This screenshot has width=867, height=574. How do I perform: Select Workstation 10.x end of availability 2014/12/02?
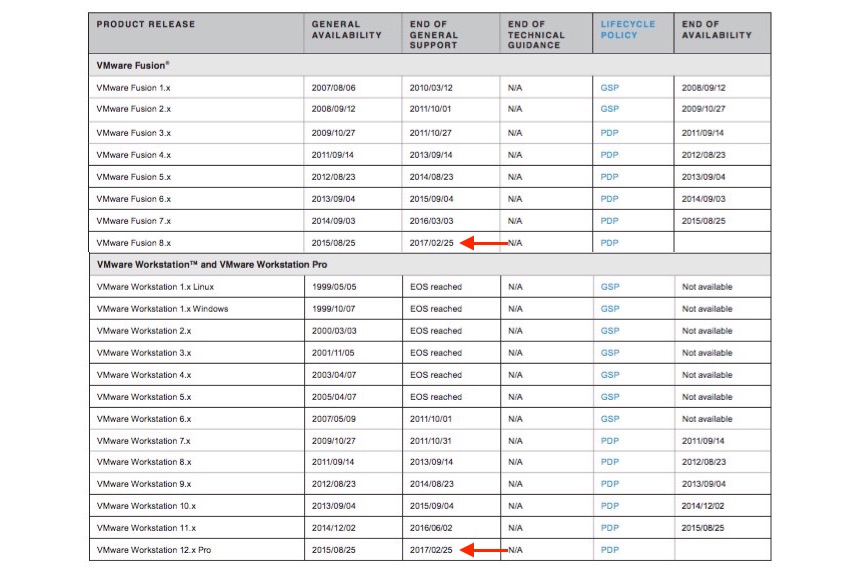pyautogui.click(x=703, y=506)
